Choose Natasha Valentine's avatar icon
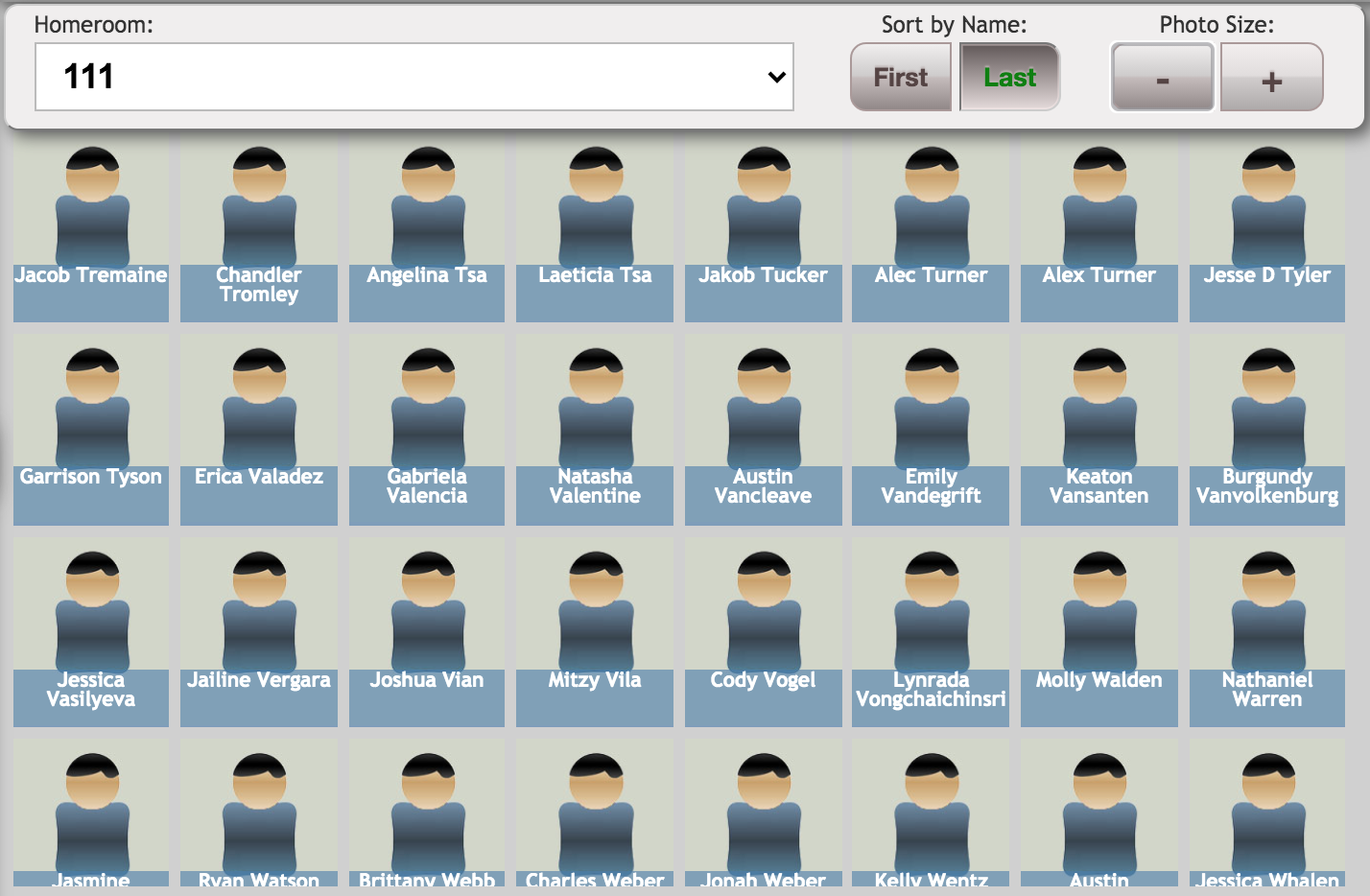 (x=596, y=408)
